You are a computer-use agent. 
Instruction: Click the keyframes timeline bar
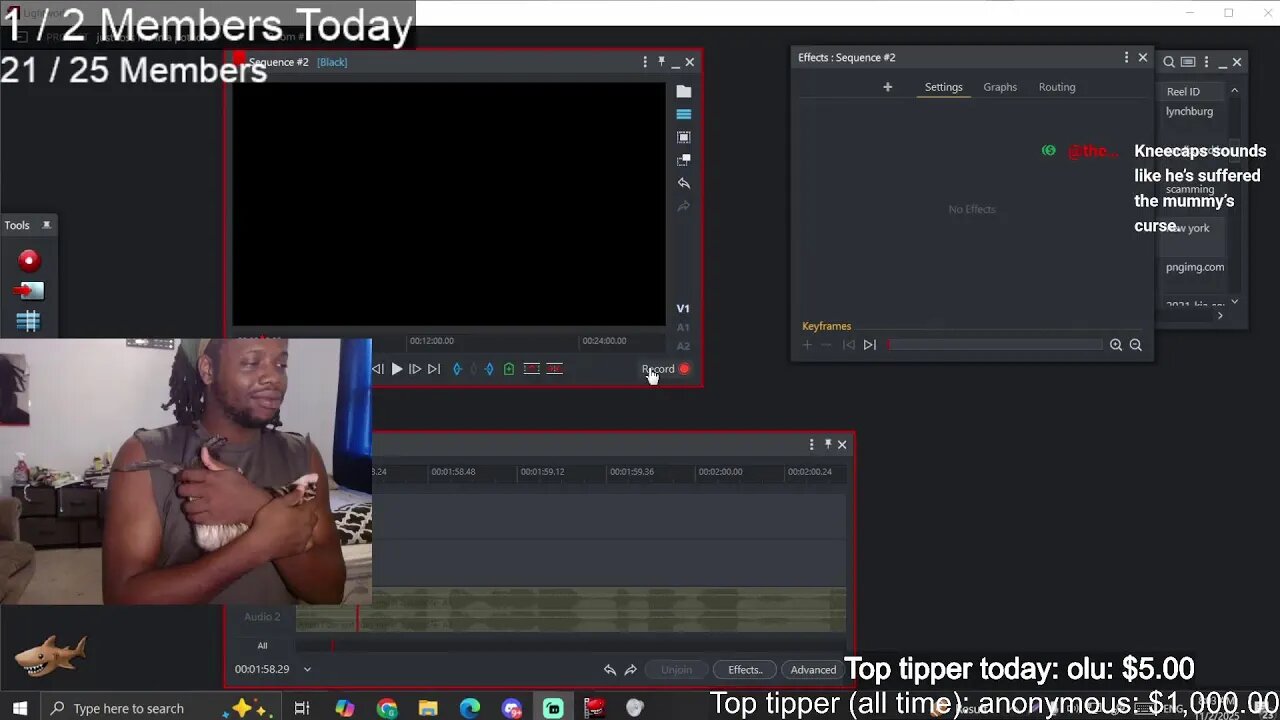(x=995, y=345)
